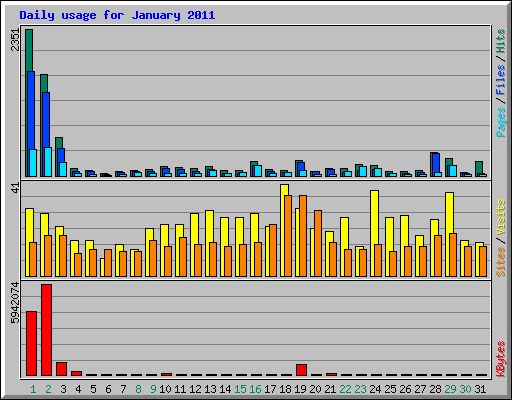Click day label 21 on the x-axis
The image size is (512, 400).
pyautogui.click(x=330, y=389)
